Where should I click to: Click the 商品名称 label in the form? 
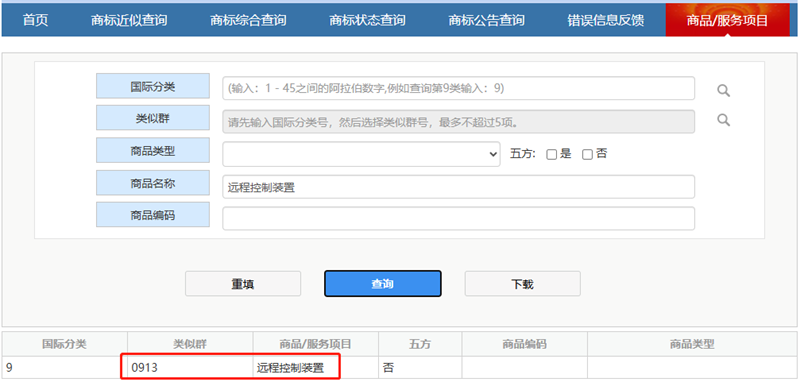click(x=153, y=183)
